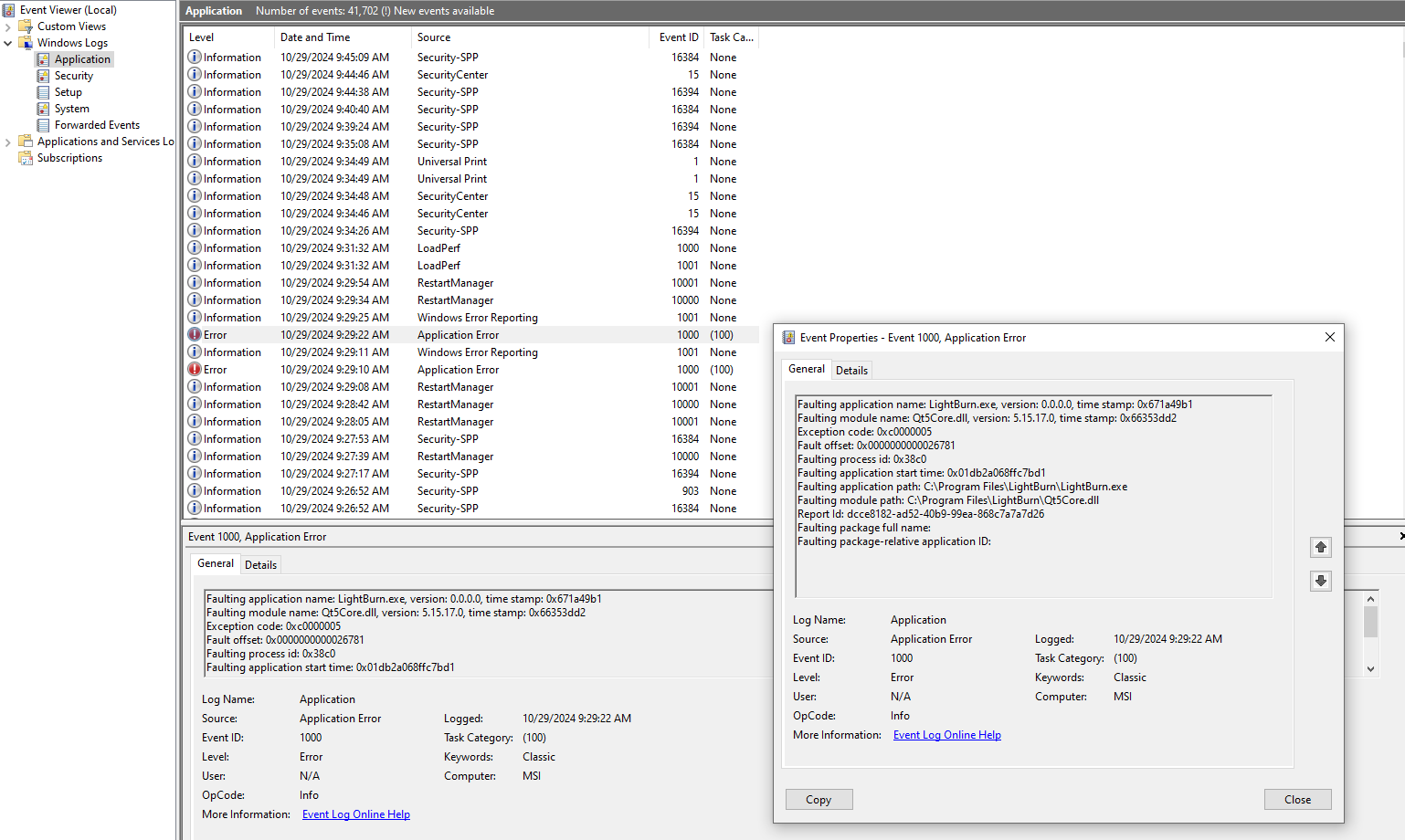Open Forwarded Events log icon
This screenshot has width=1405, height=840.
point(43,125)
